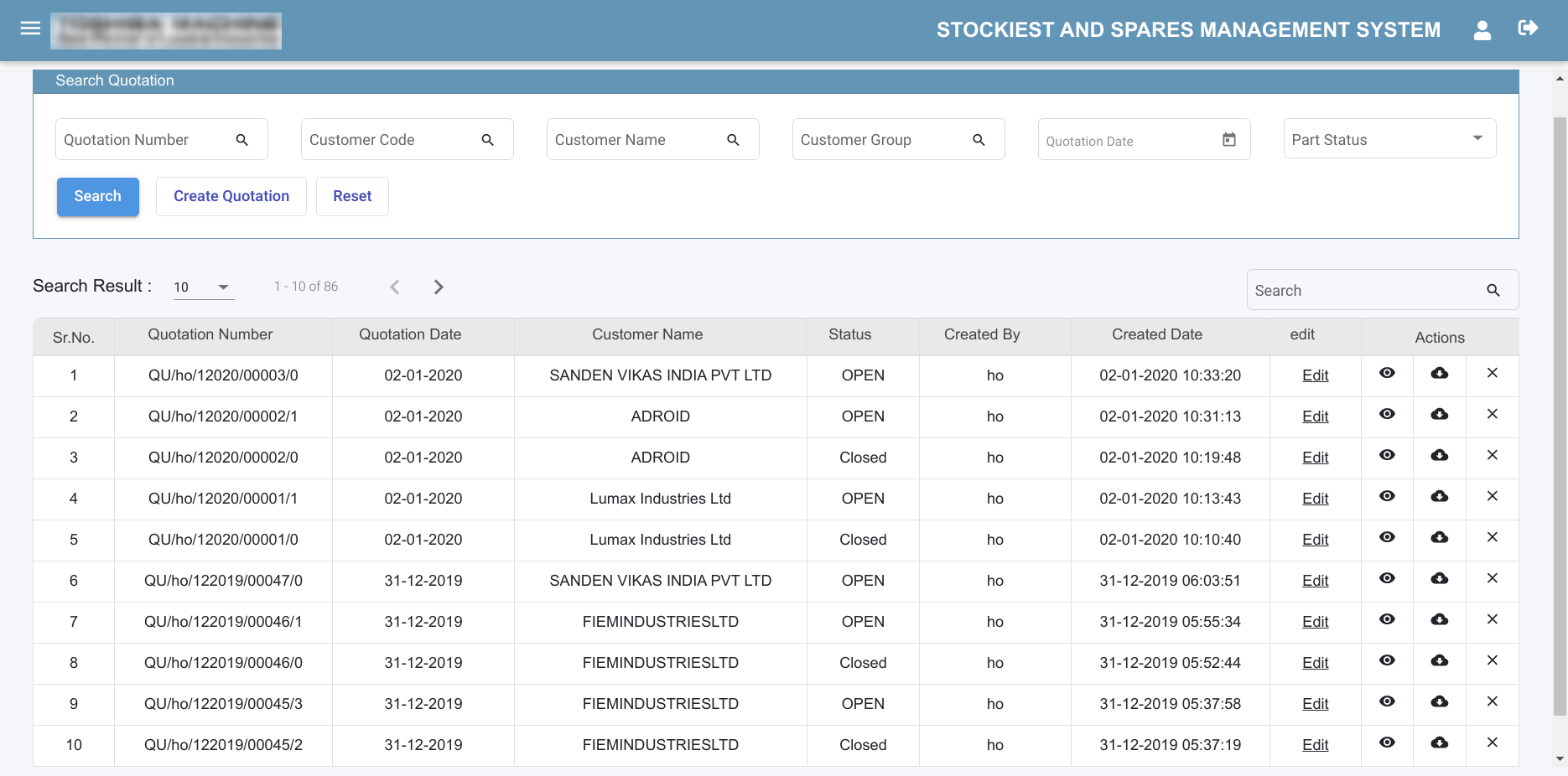Delete quotation QU/ho/12020/00001/0 with X
Screen dimensions: 1568x776
(x=1493, y=537)
